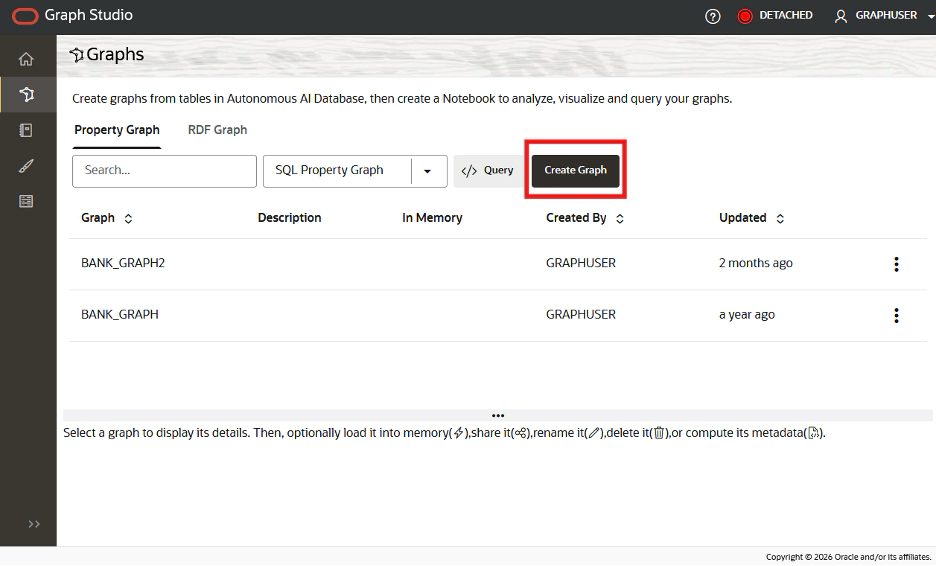Click the Query button
Viewport: 936px width, 566px height.
[488, 171]
